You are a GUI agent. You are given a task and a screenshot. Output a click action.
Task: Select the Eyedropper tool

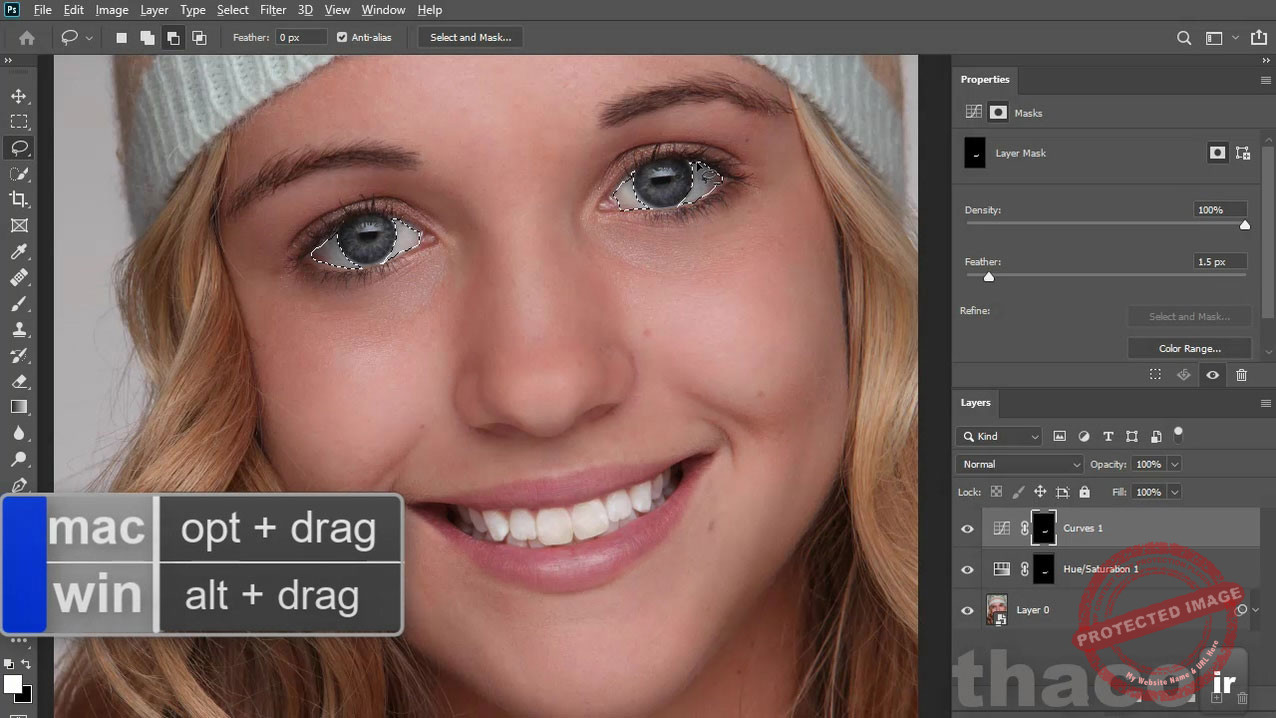[20, 252]
